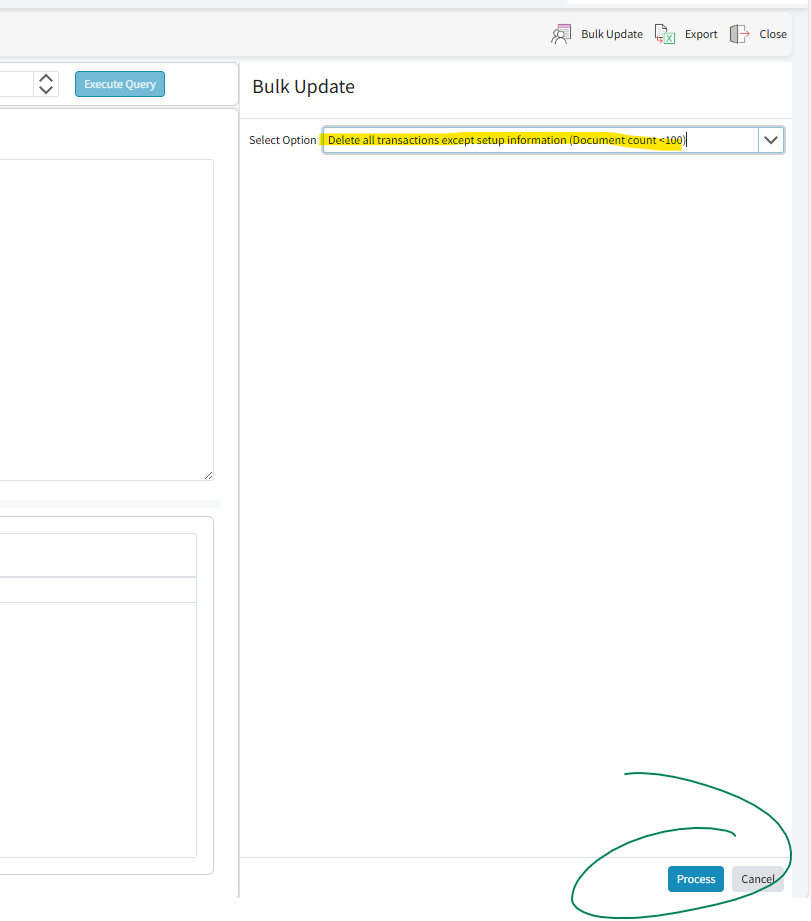Choose the Export toolbar label
Image resolution: width=811 pixels, height=921 pixels.
(x=701, y=34)
